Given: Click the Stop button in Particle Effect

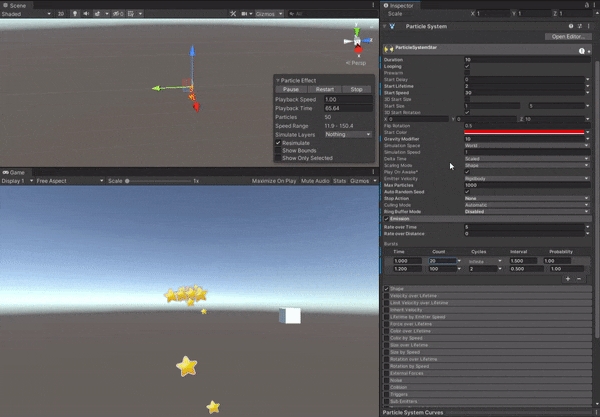Looking at the screenshot, I should click(356, 89).
